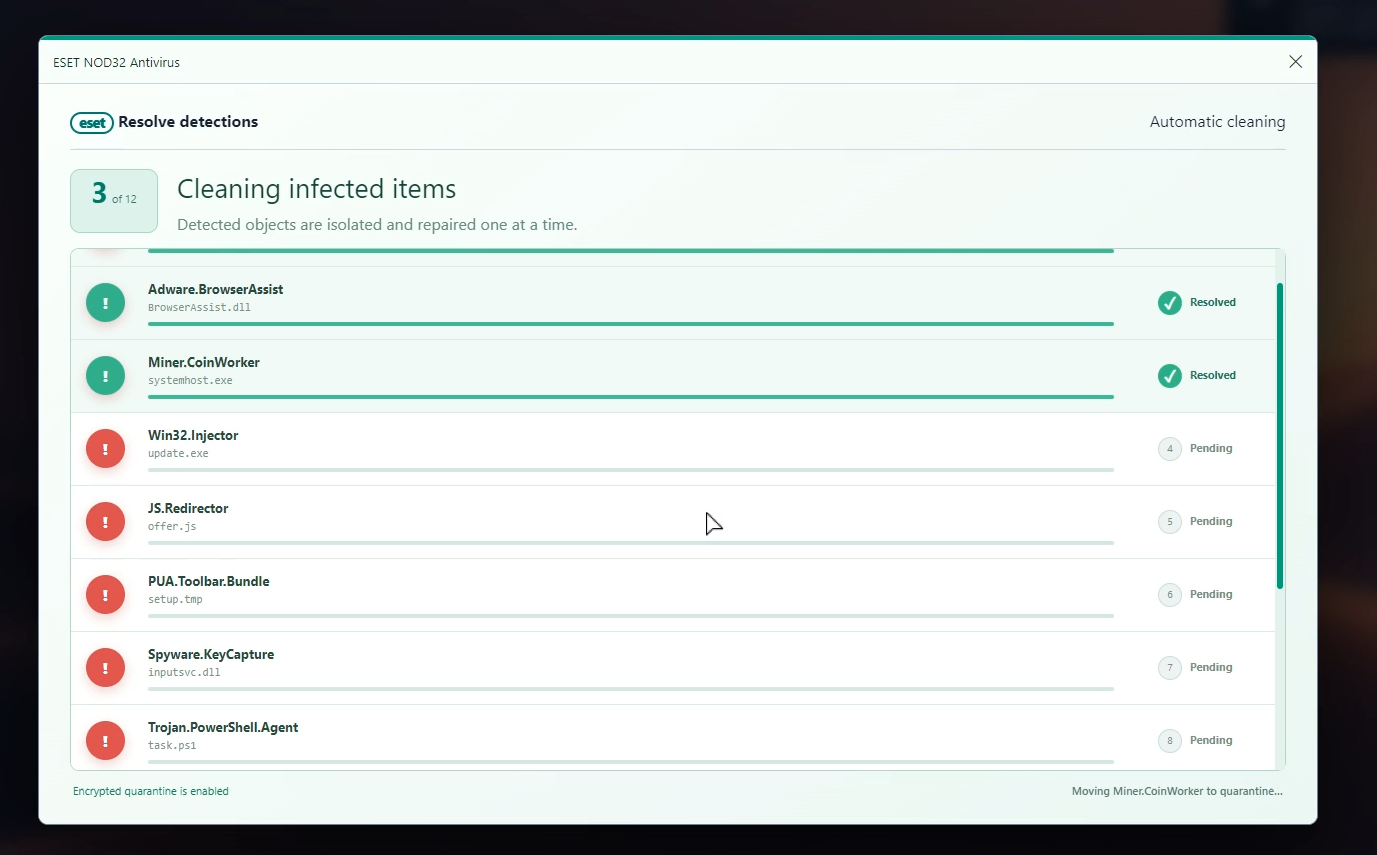Click the setup.tmp file name
The height and width of the screenshot is (855, 1377).
175,600
